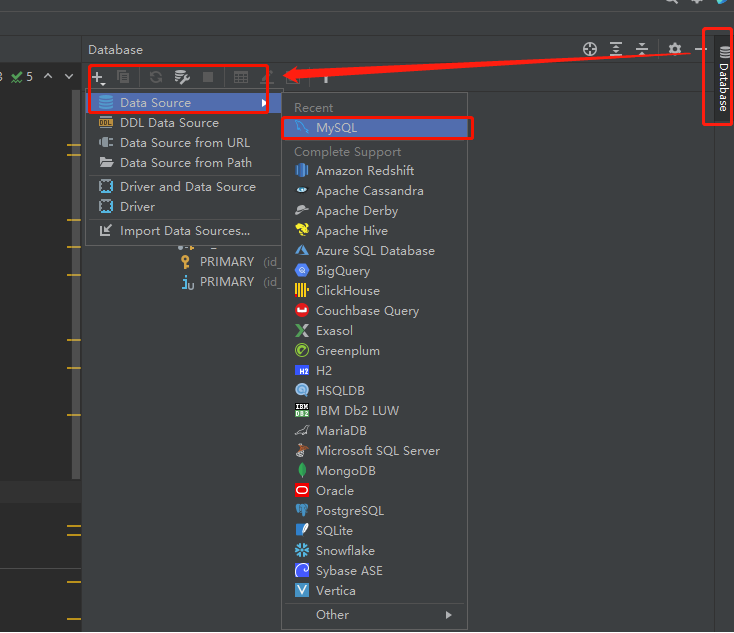The width and height of the screenshot is (734, 633).
Task: Open the vertical Database tool window tab
Action: coord(723,78)
